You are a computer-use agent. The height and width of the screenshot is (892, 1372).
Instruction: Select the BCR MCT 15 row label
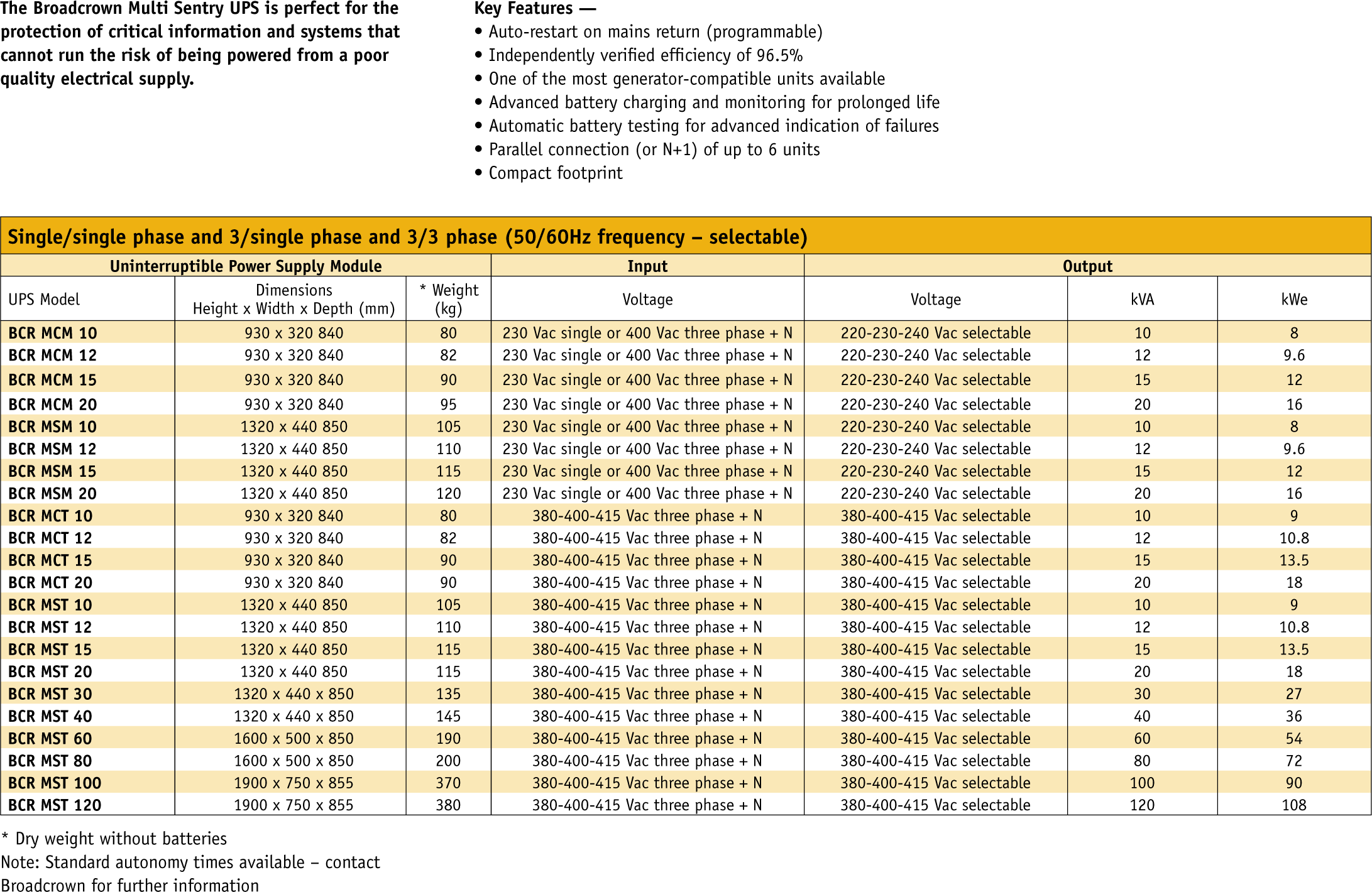50,560
